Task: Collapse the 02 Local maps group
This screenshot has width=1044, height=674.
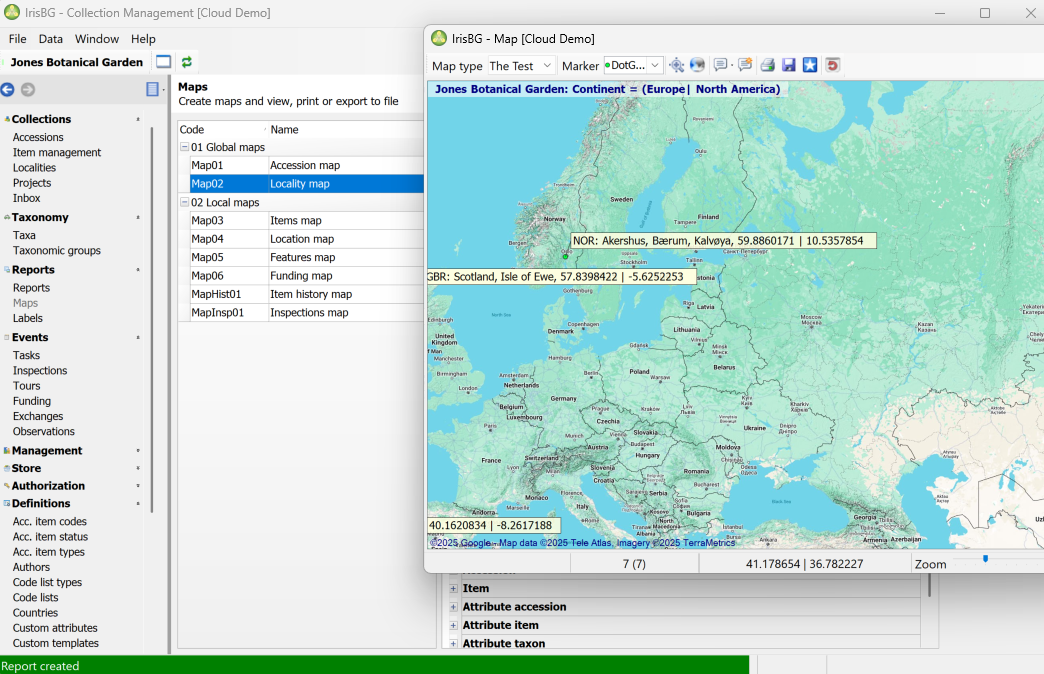Action: click(184, 202)
